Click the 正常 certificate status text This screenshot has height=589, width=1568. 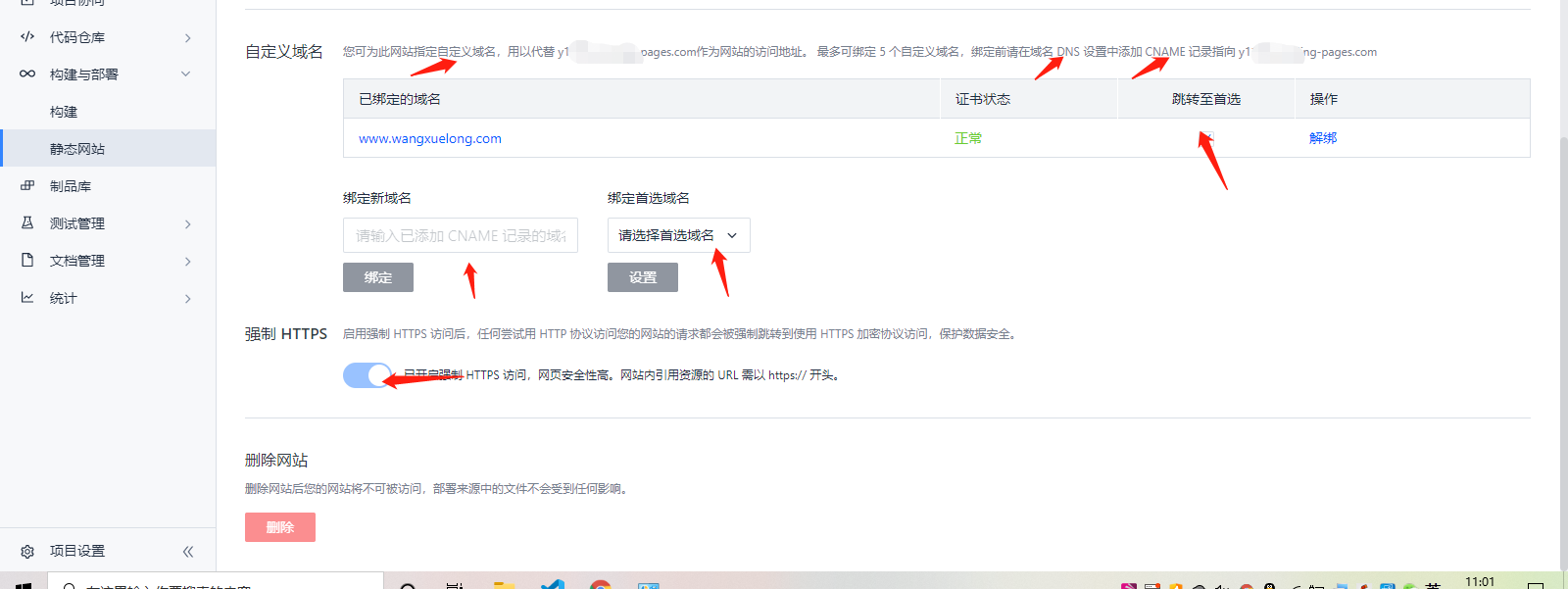(x=968, y=138)
